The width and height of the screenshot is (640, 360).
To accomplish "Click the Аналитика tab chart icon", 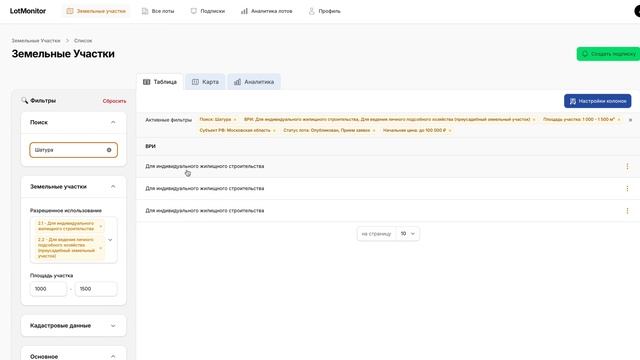I will [237, 82].
